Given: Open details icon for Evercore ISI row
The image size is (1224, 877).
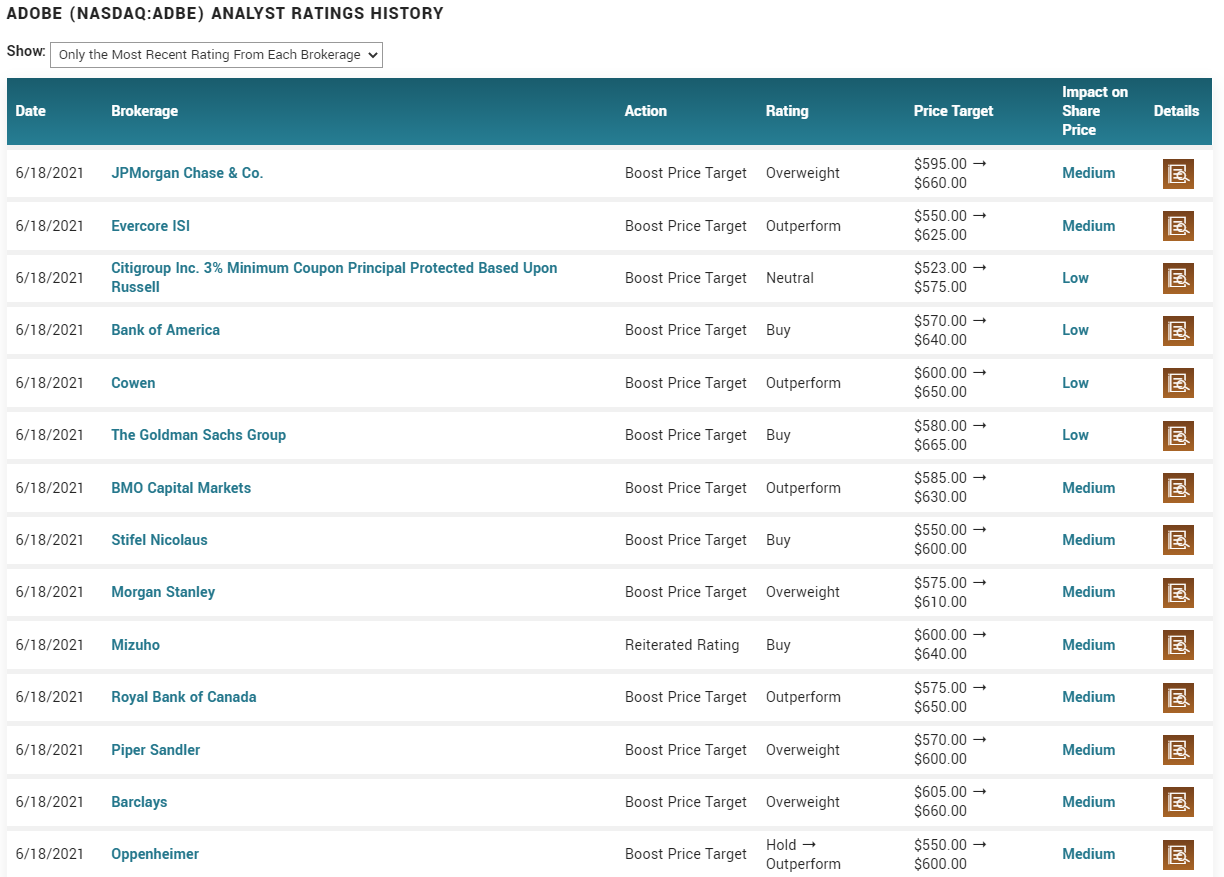Looking at the screenshot, I should pyautogui.click(x=1178, y=226).
